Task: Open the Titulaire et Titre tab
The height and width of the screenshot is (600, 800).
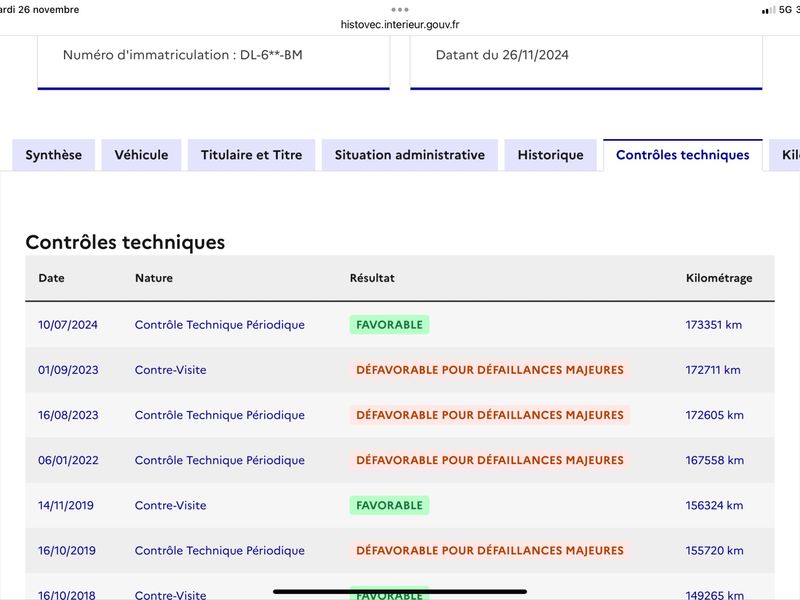Action: click(252, 155)
